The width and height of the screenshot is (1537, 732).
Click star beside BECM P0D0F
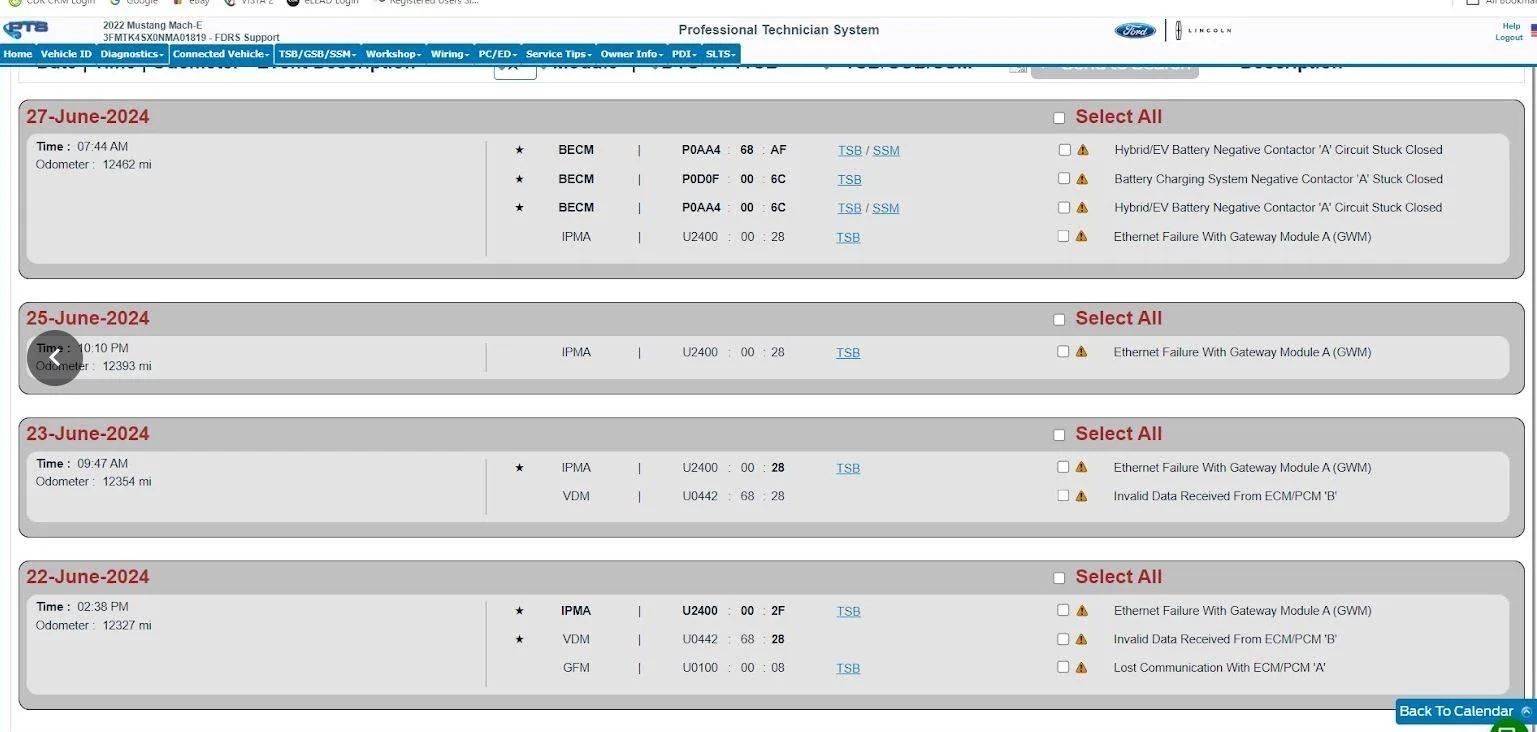(x=519, y=179)
